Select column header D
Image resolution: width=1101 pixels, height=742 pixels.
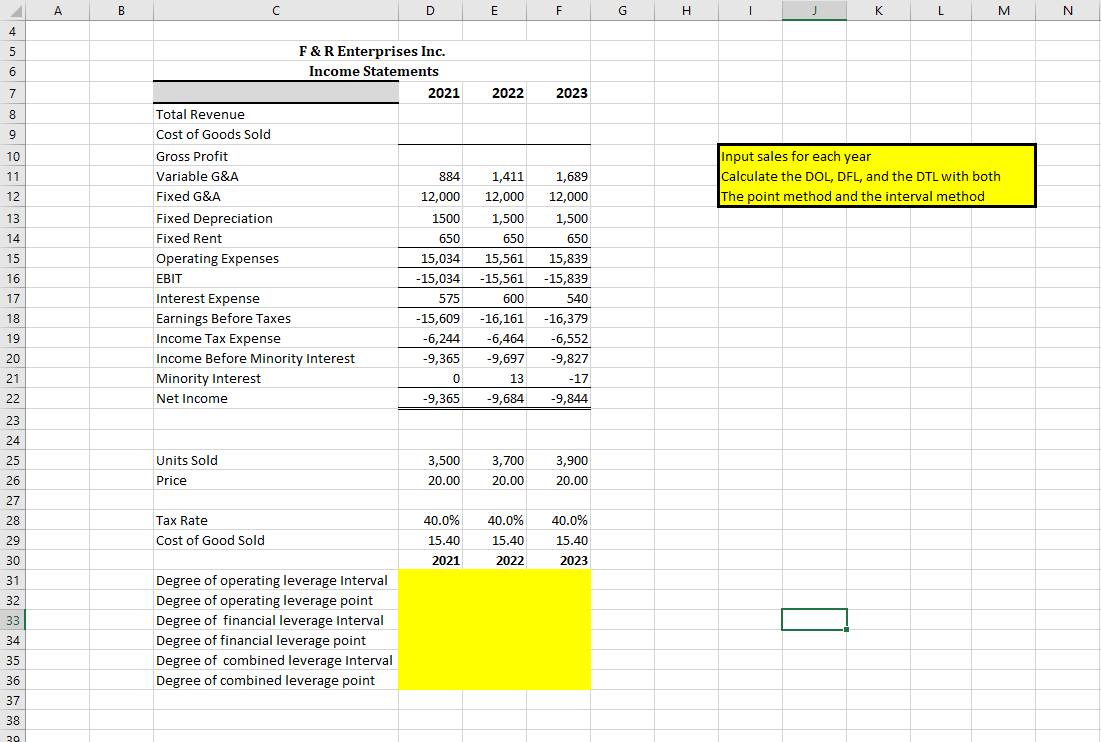coord(430,10)
